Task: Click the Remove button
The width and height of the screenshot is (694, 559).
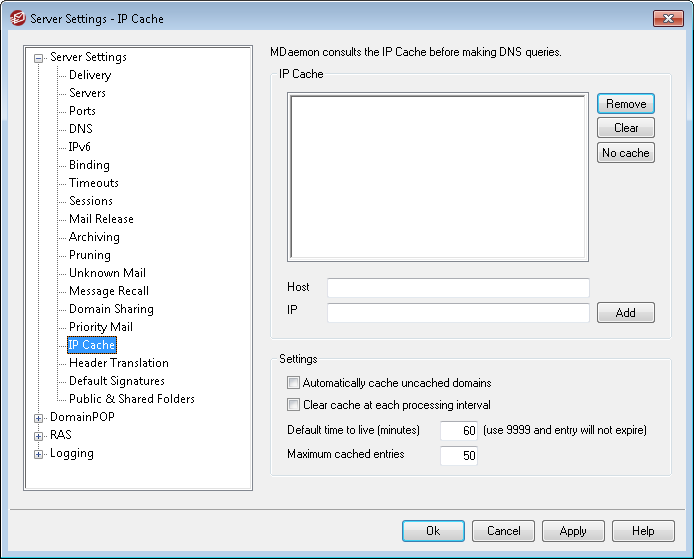Action: click(626, 104)
